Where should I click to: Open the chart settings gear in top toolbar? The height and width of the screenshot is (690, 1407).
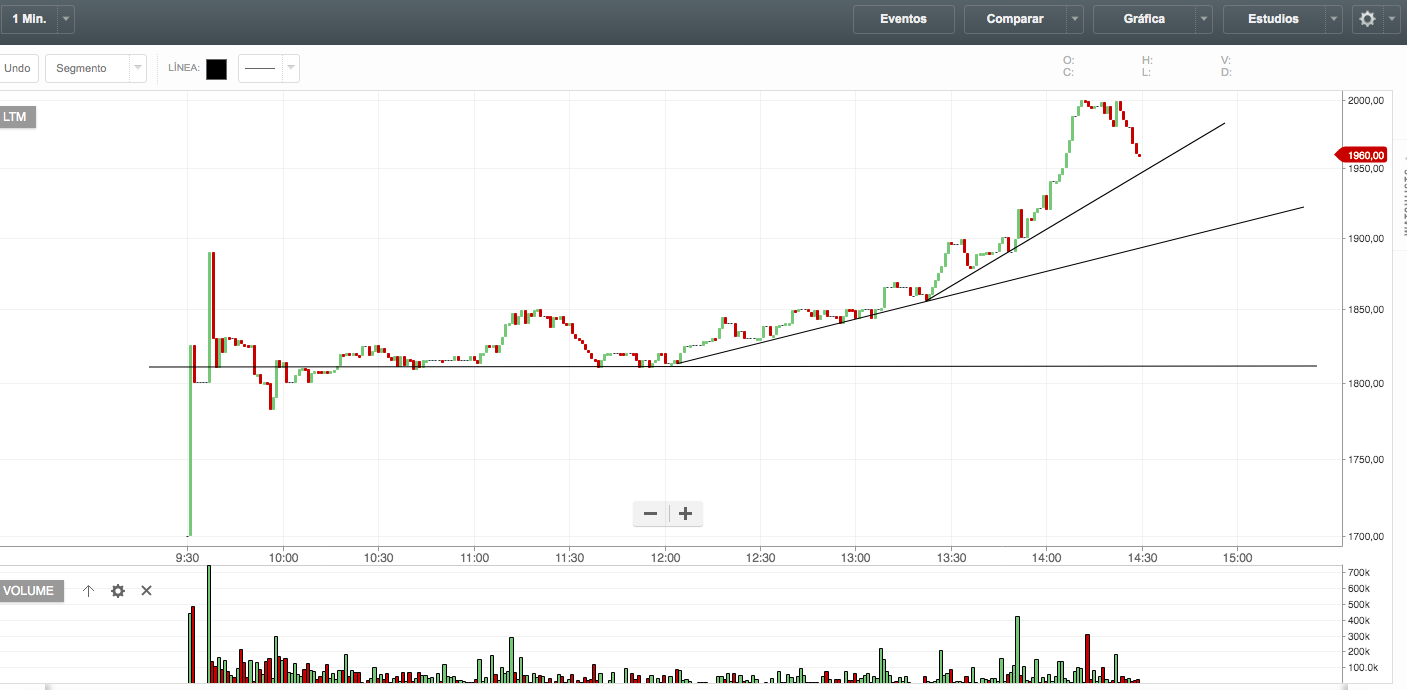point(1367,19)
